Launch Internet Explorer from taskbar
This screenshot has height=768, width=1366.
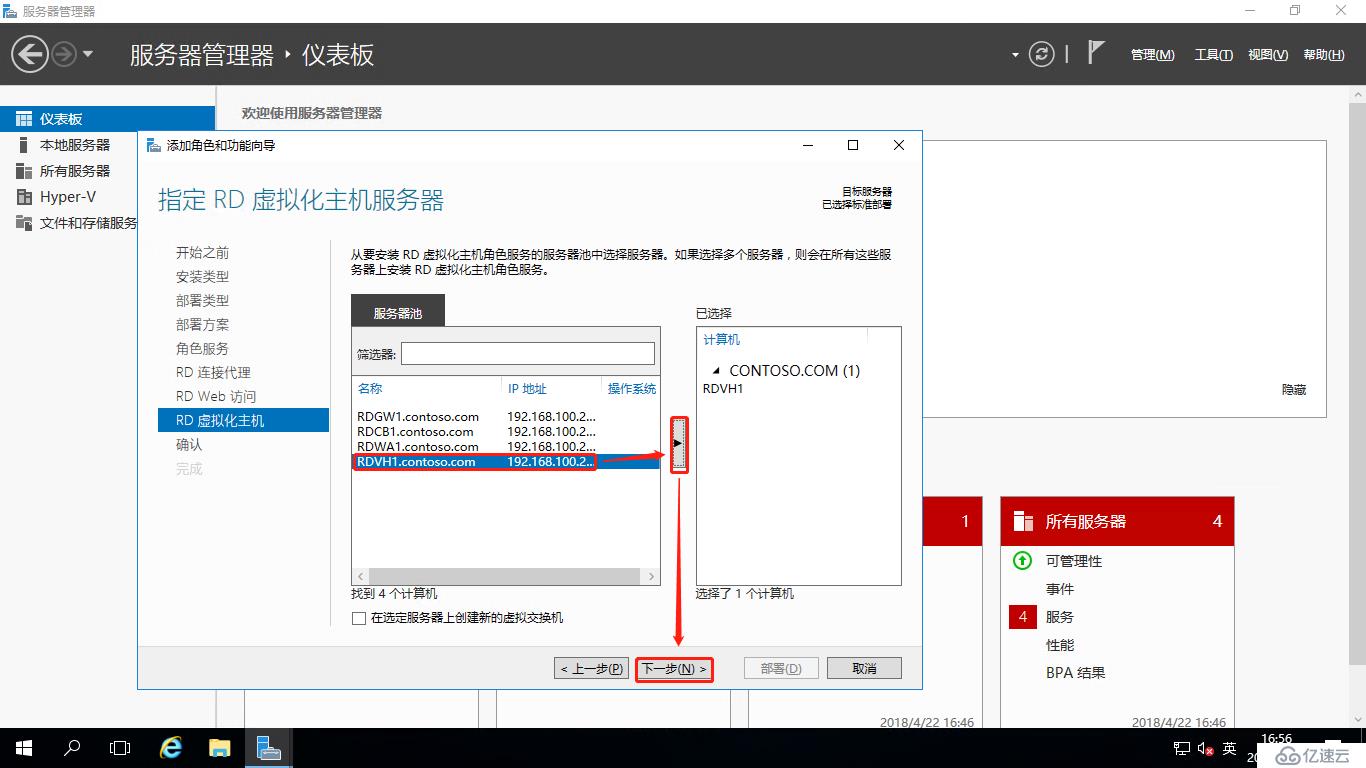click(x=171, y=748)
